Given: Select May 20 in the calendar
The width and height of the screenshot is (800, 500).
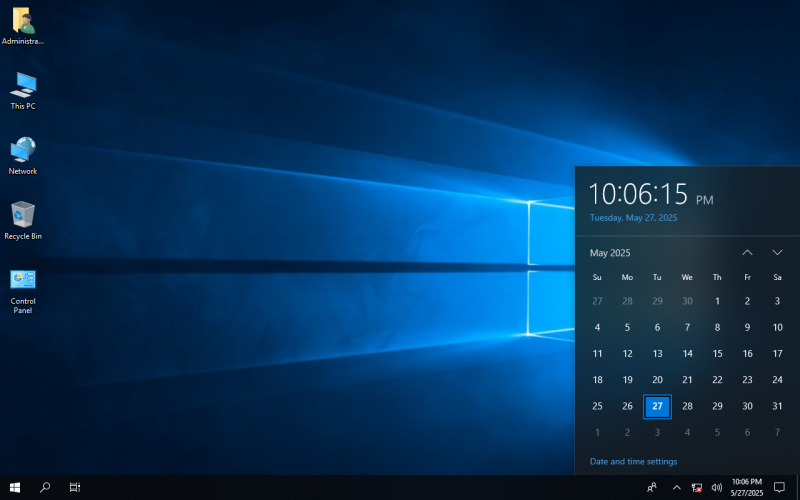Looking at the screenshot, I should (657, 380).
